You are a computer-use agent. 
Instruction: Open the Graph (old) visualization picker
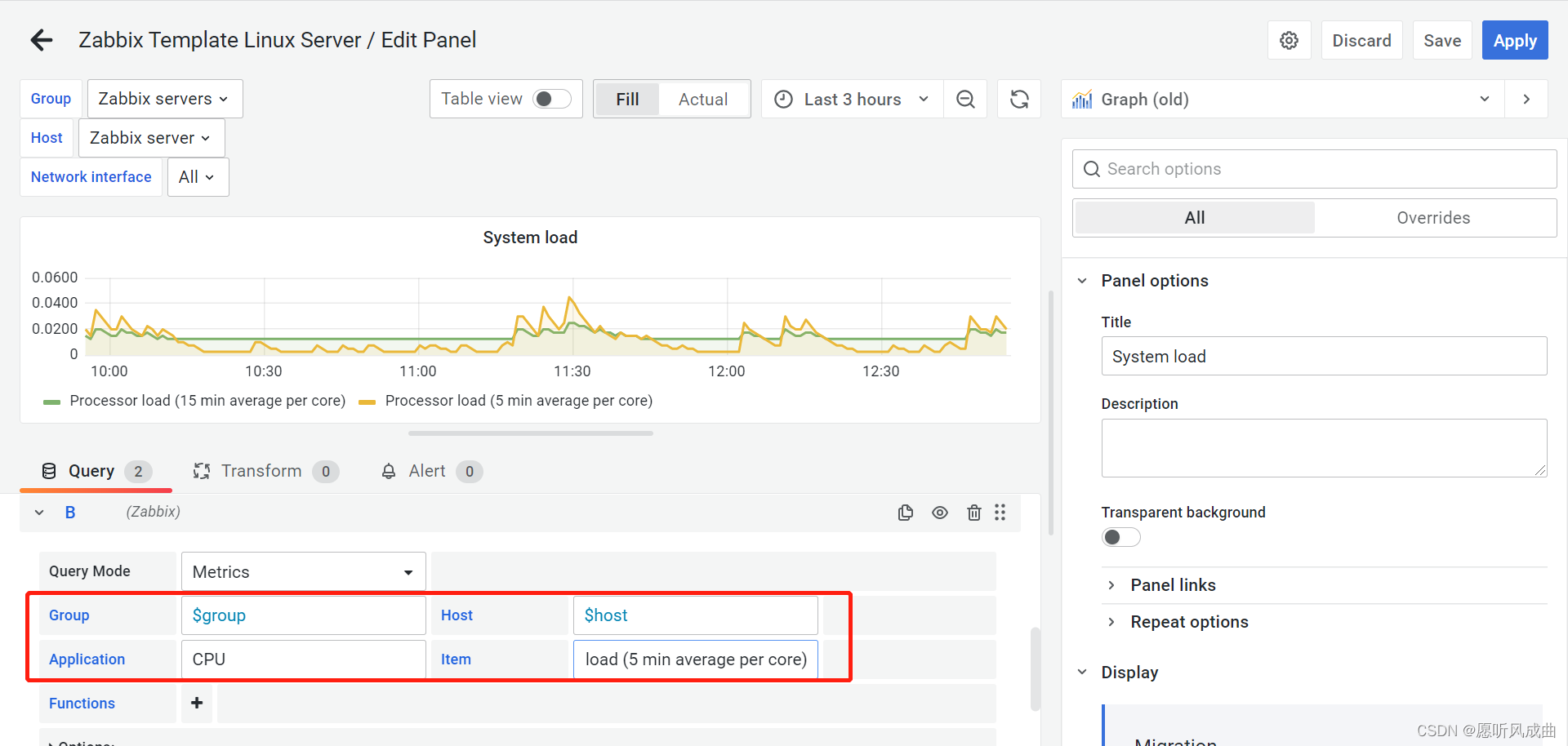(x=1283, y=99)
